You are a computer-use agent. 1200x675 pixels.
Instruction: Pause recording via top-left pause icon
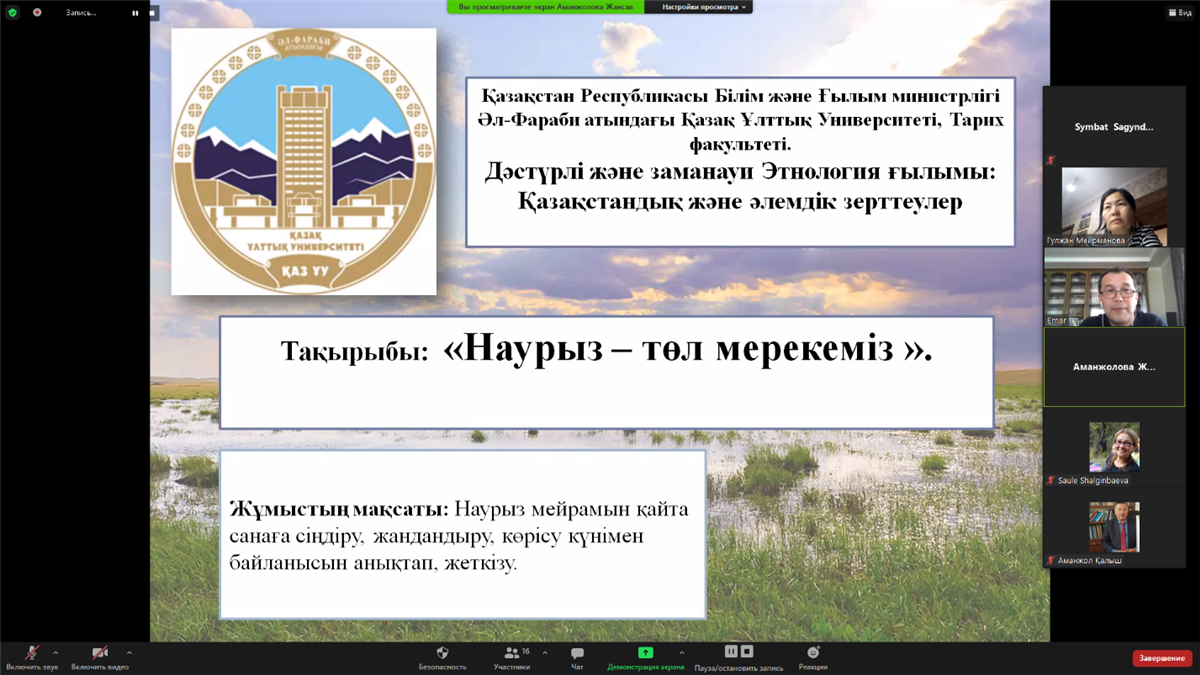(135, 13)
